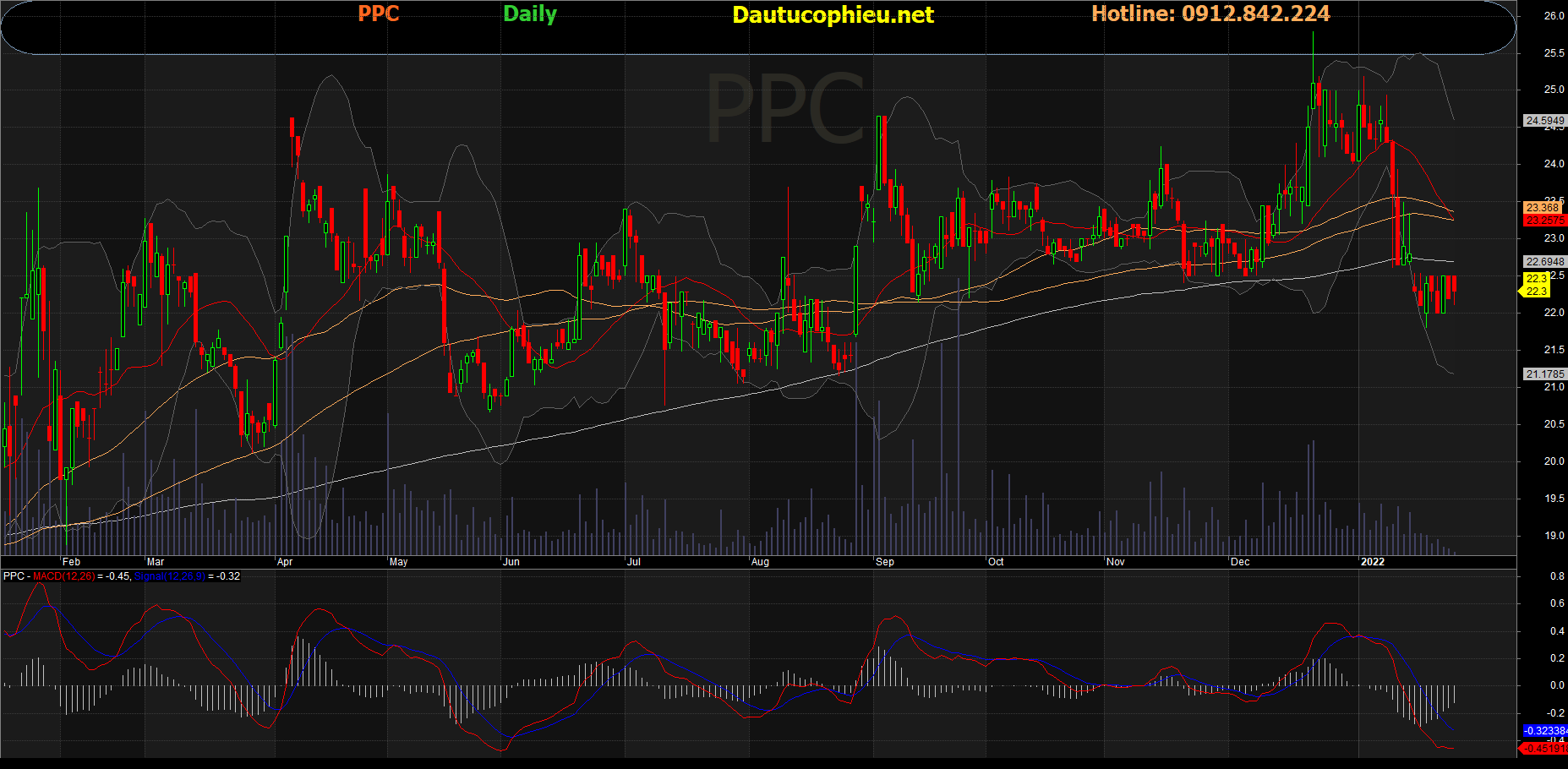Jump to the Feb marker on time axis

tap(72, 562)
